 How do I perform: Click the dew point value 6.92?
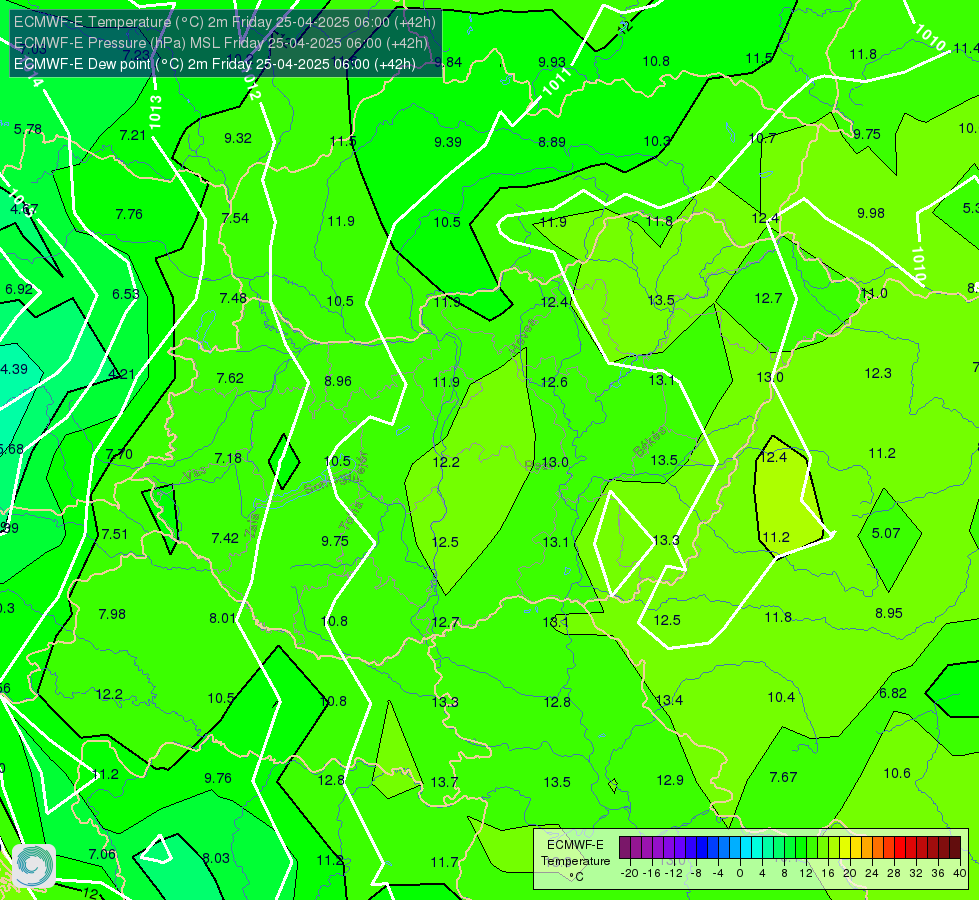(x=19, y=289)
